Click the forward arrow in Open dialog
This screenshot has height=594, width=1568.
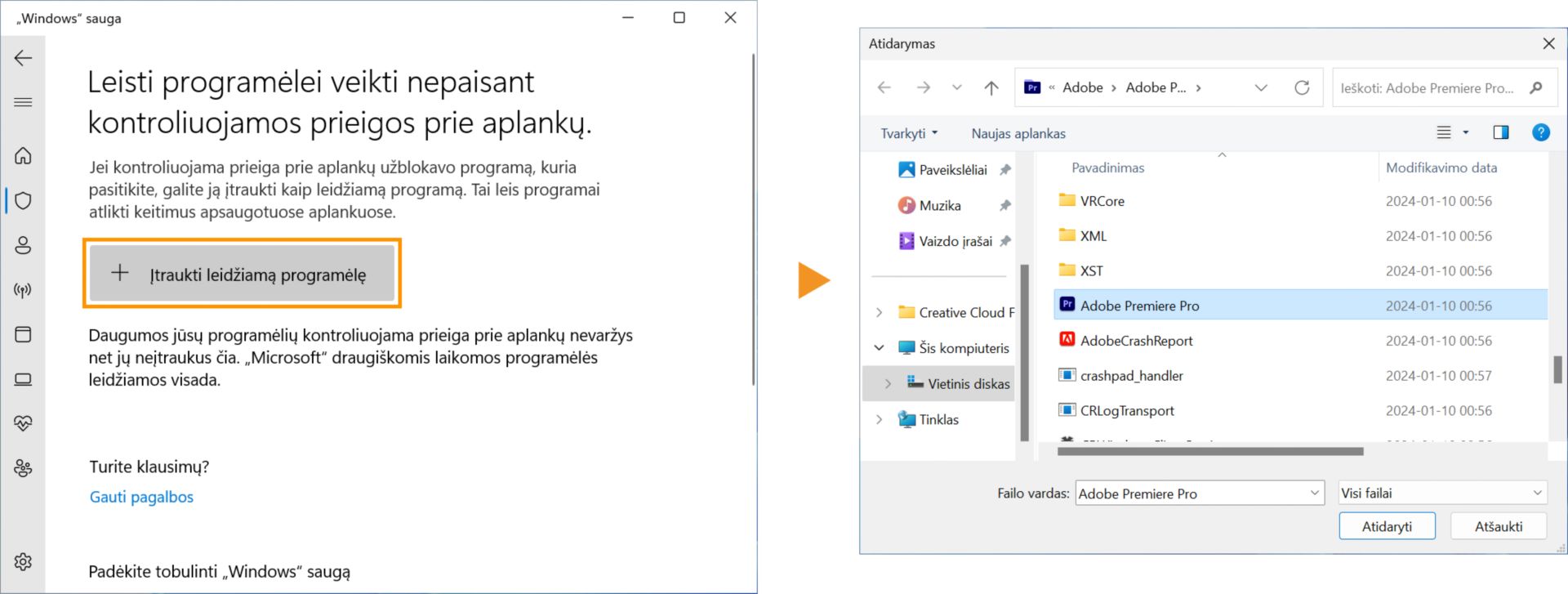tap(924, 87)
